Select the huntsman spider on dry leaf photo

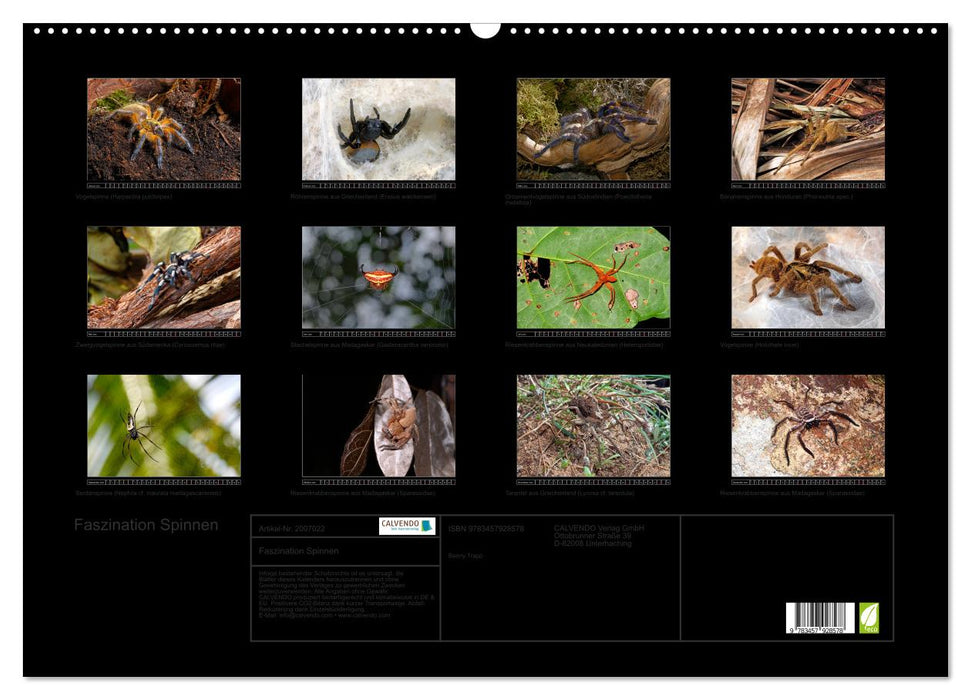coord(378,426)
